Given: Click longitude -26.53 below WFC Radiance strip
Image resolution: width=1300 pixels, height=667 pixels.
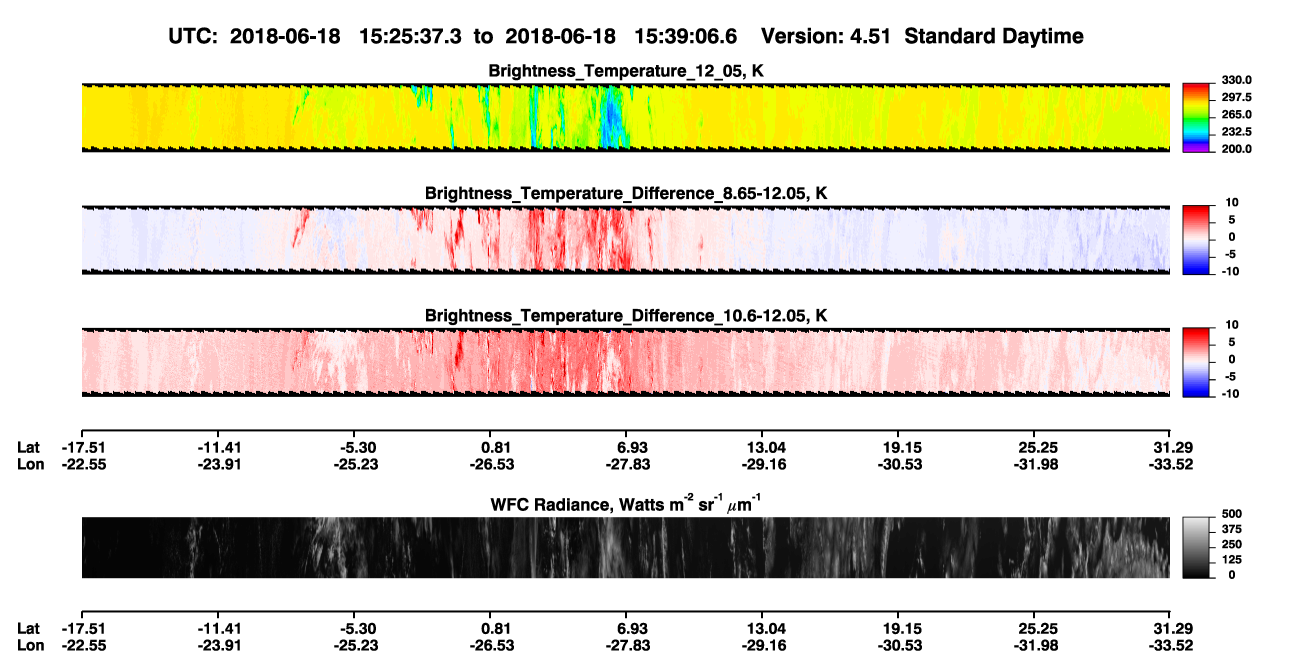Looking at the screenshot, I should (x=491, y=644).
